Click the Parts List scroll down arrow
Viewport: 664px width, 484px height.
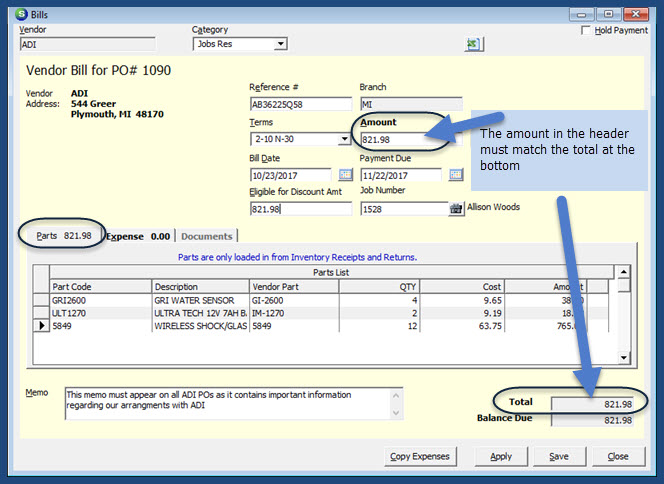623,357
